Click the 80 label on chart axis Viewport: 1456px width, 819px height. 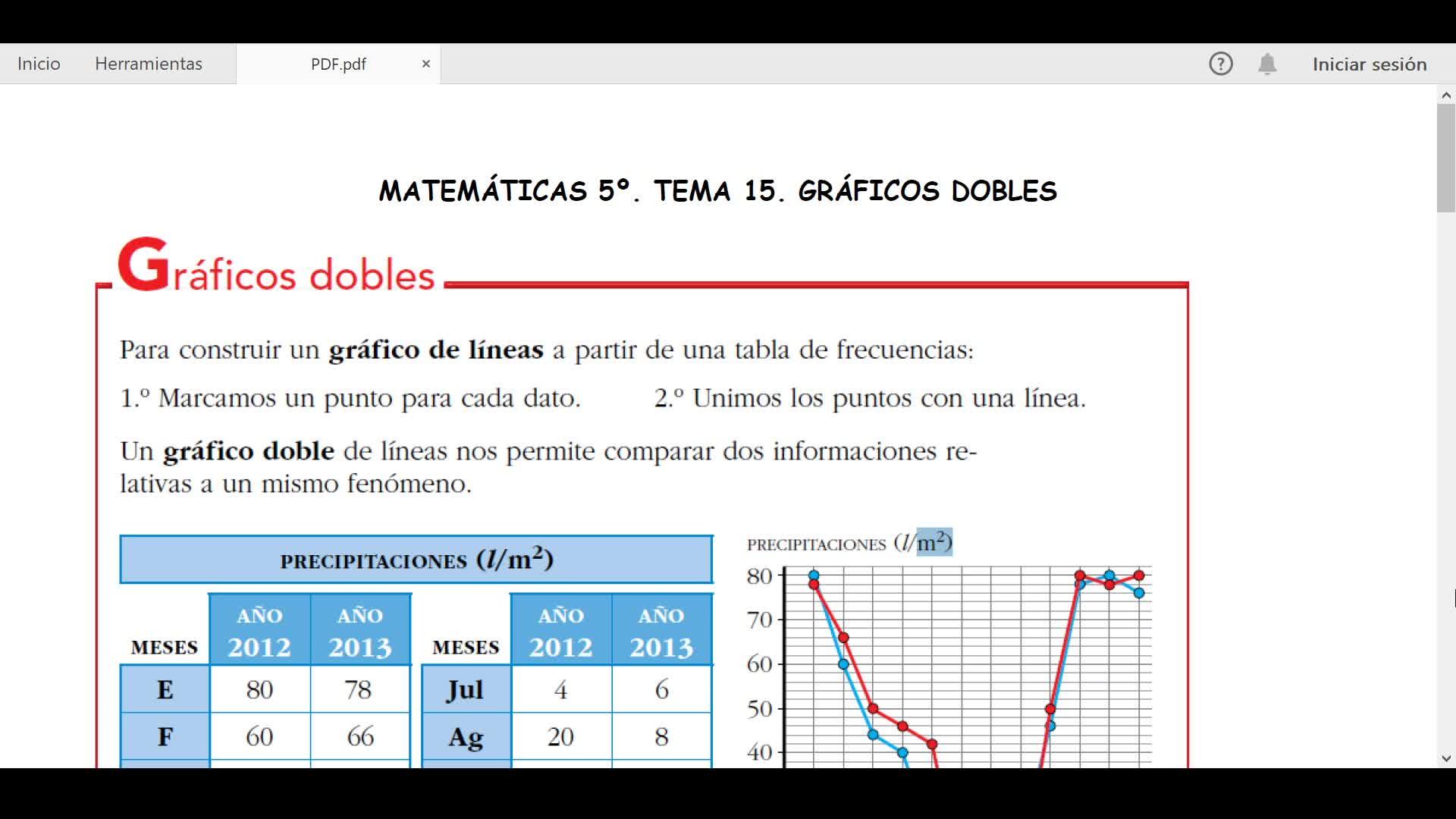[x=759, y=576]
